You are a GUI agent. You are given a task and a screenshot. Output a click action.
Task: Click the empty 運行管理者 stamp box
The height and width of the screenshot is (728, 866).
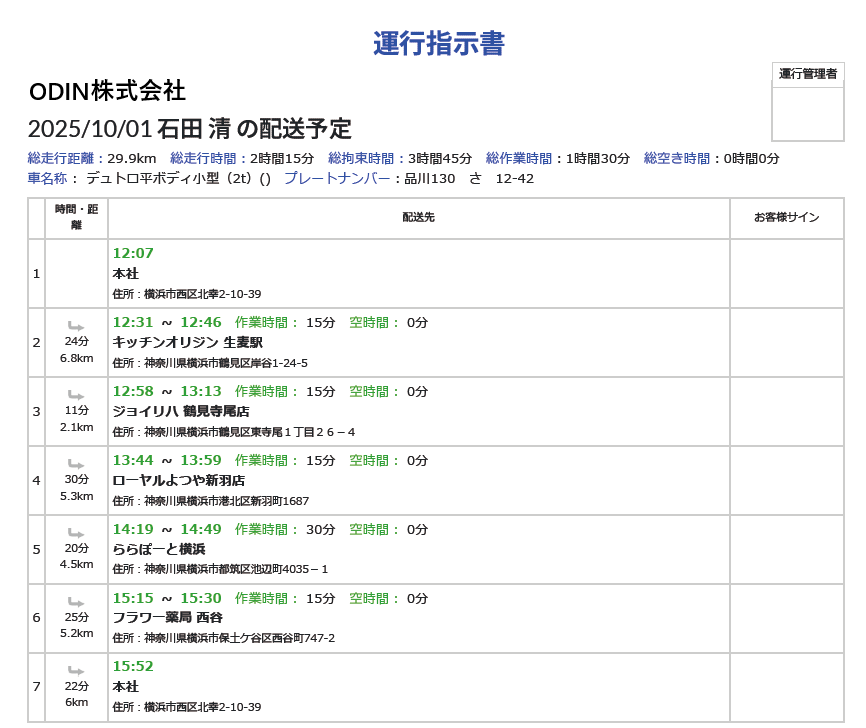coord(808,112)
